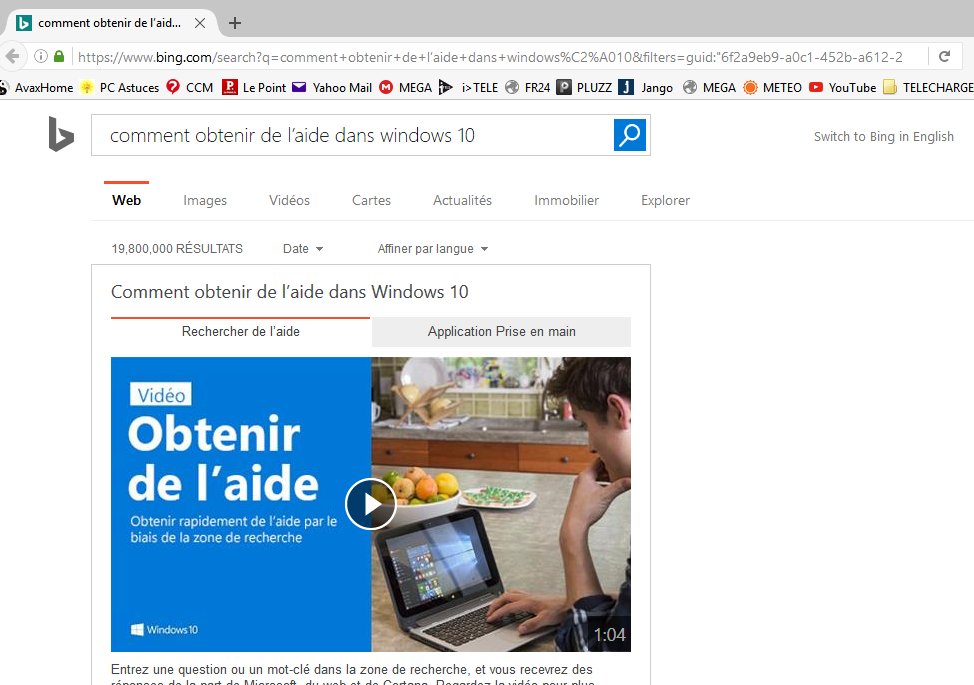Click the 1:04 video duration label

coord(609,635)
